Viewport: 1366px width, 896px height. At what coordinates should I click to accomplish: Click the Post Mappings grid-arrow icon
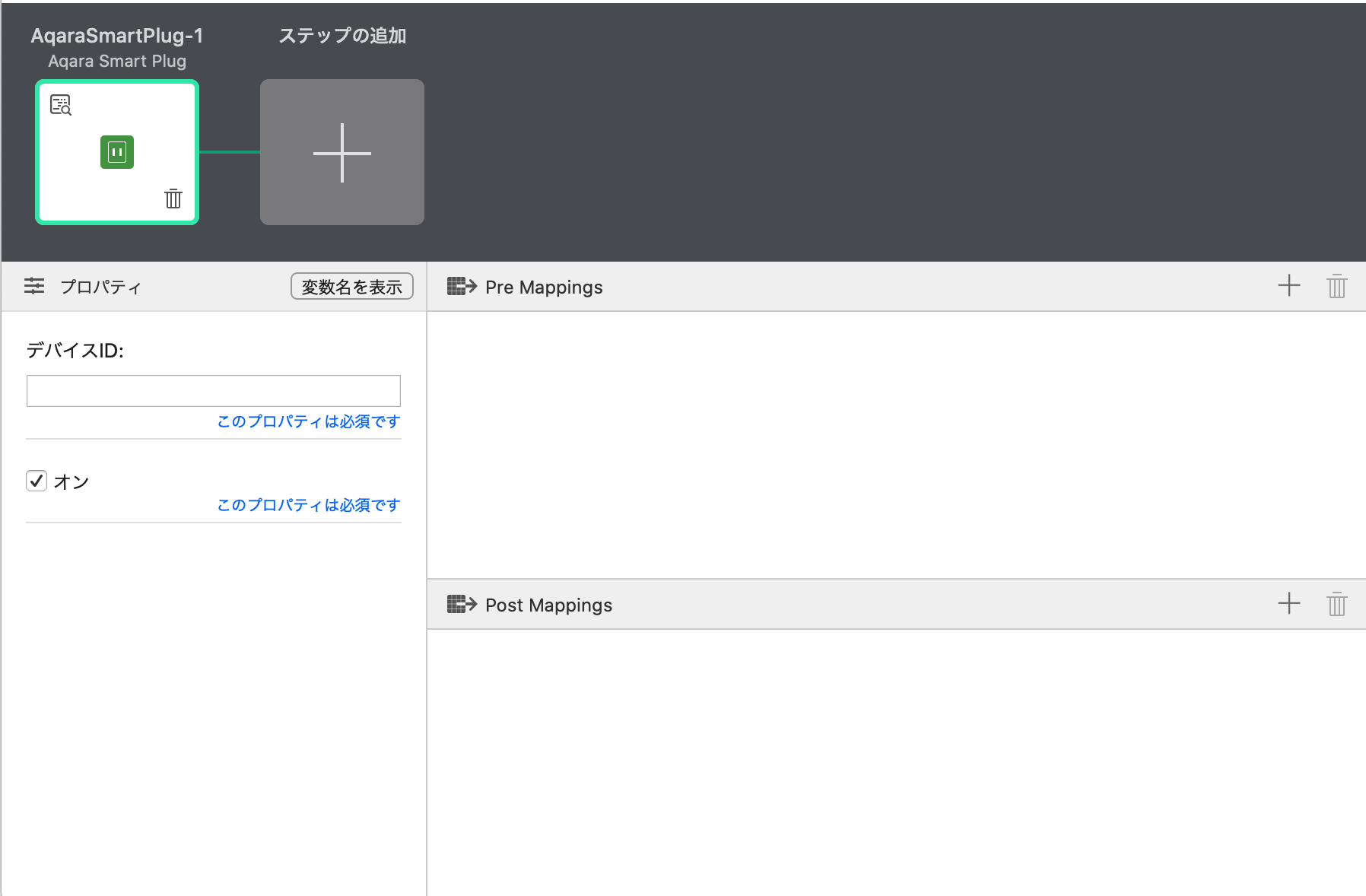point(462,605)
